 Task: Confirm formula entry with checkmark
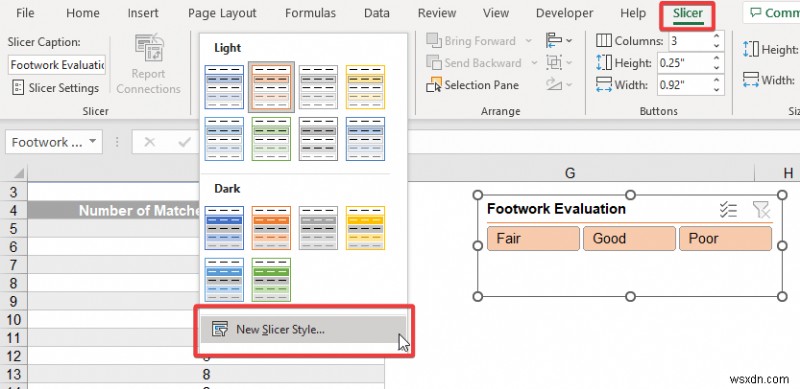pos(184,142)
